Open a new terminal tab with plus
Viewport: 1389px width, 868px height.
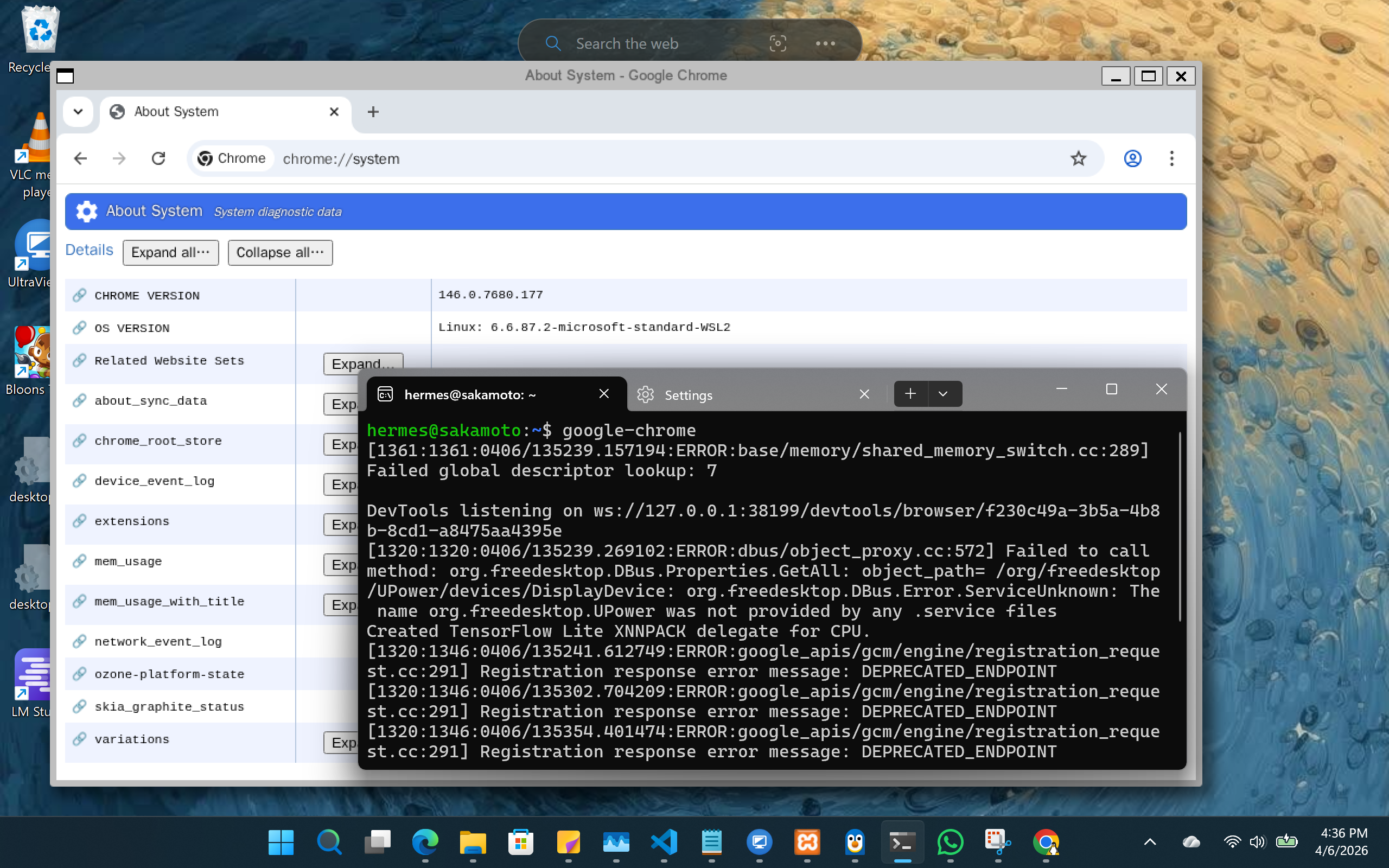coord(911,394)
